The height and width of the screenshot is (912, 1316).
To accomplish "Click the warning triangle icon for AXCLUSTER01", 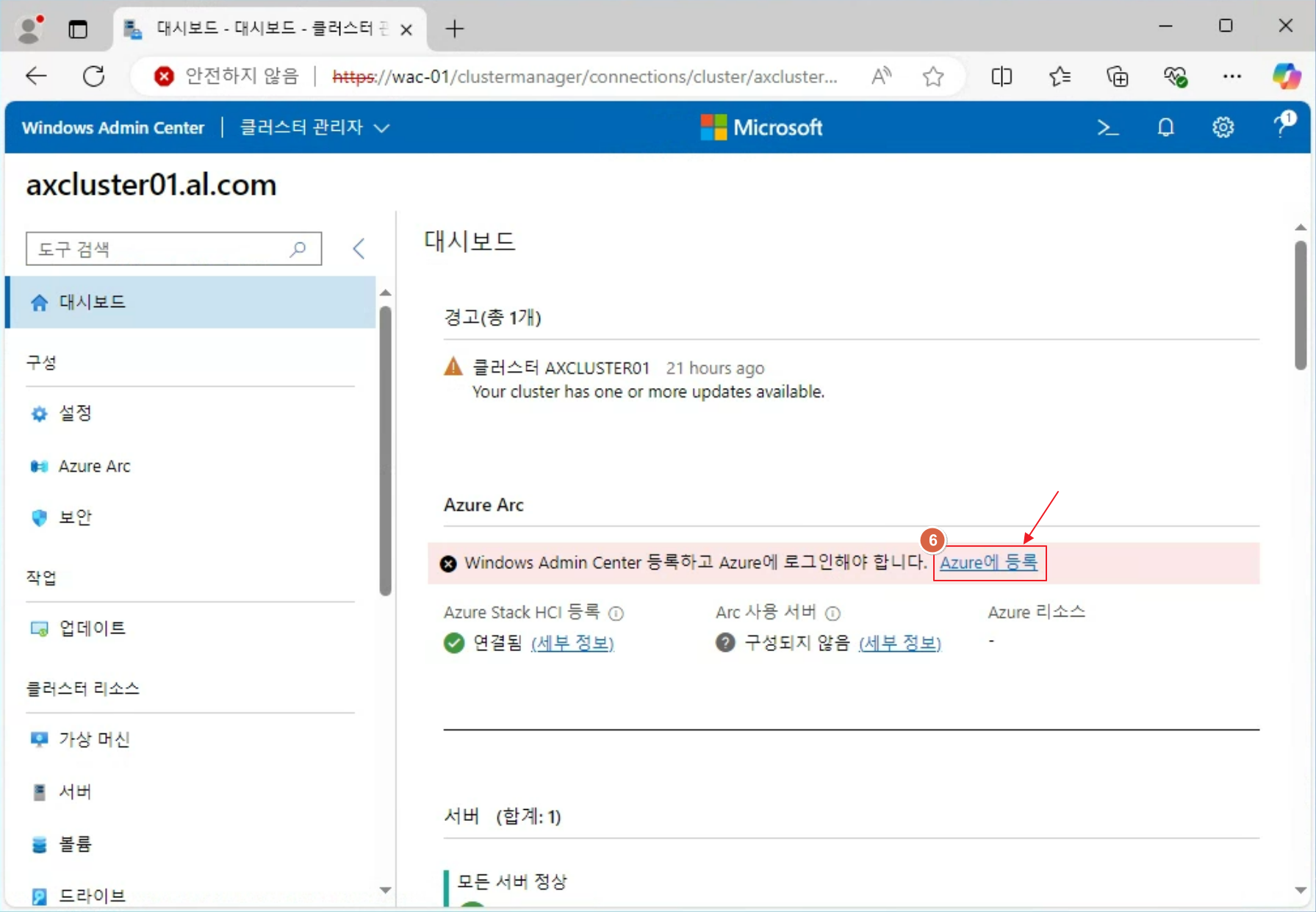I will (453, 366).
